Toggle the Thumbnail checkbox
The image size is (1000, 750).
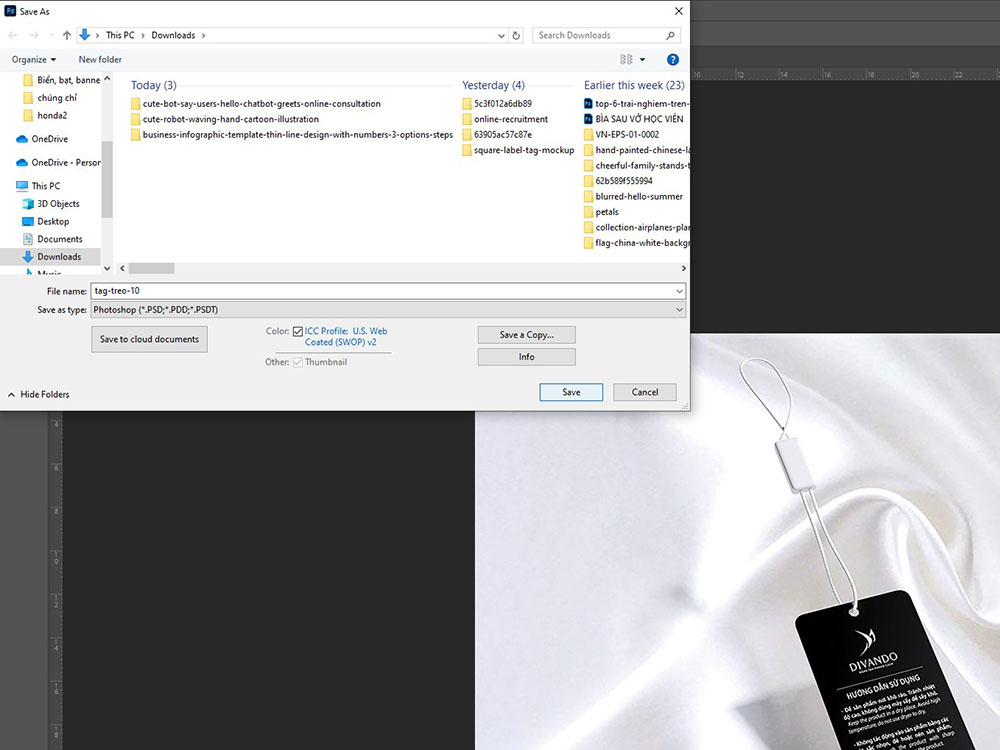297,362
